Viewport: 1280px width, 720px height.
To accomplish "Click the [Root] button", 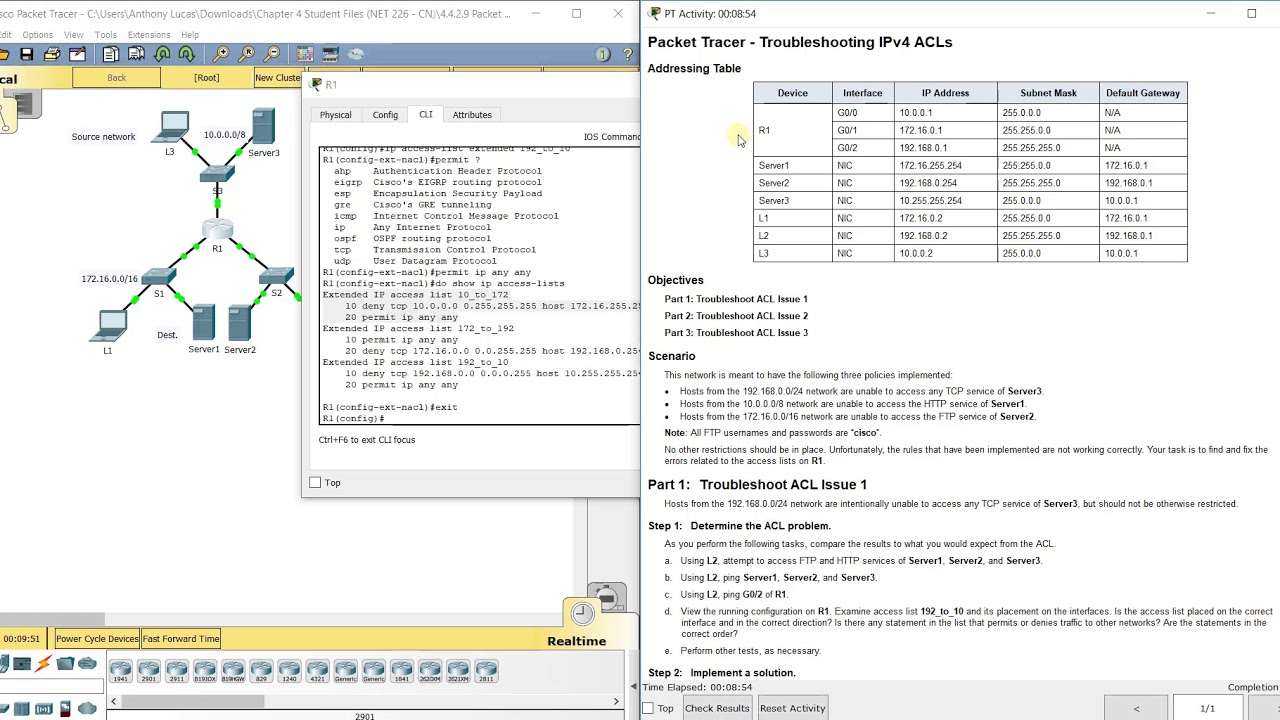I will [x=206, y=78].
